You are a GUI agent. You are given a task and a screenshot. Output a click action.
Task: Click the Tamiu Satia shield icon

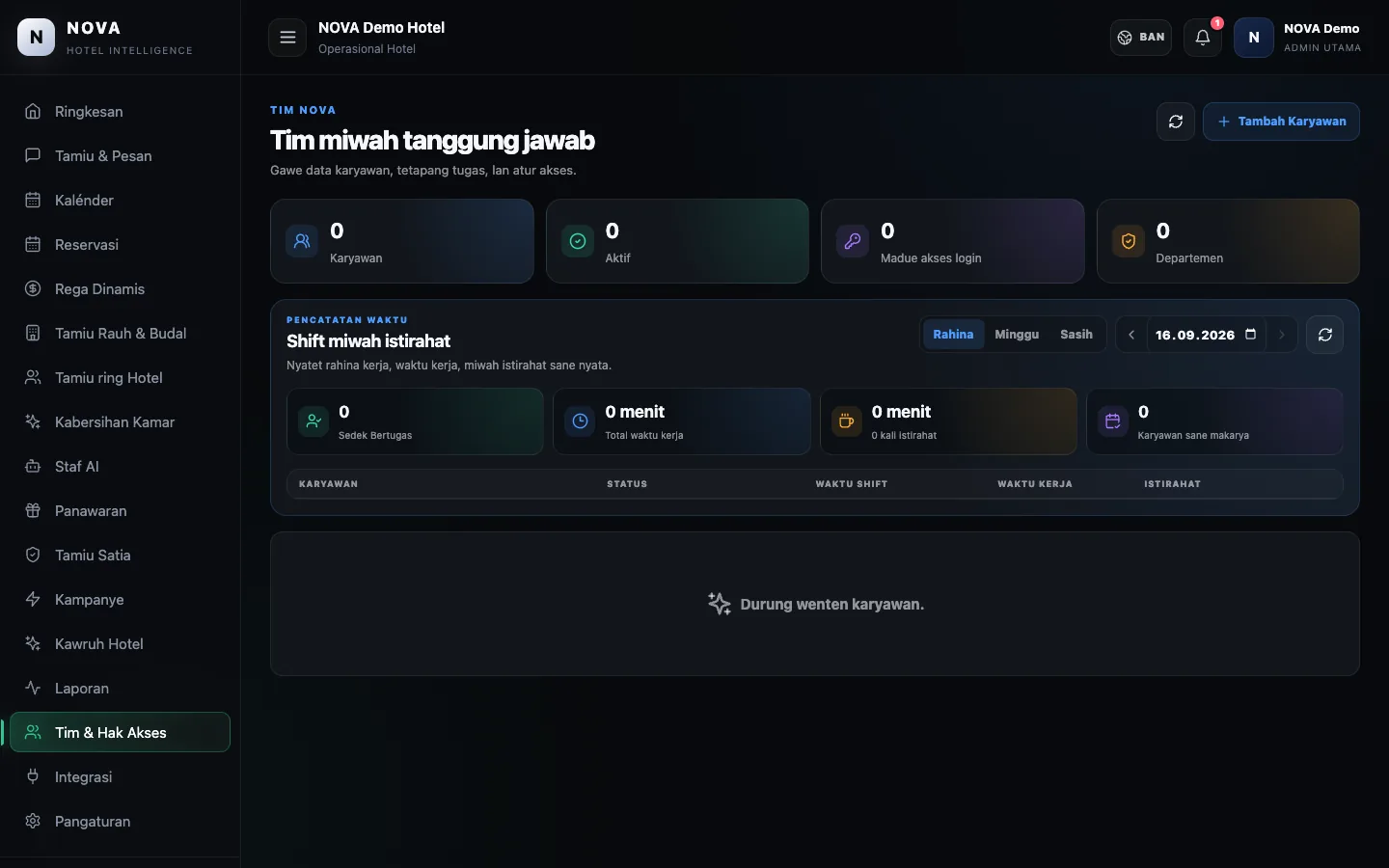point(33,555)
